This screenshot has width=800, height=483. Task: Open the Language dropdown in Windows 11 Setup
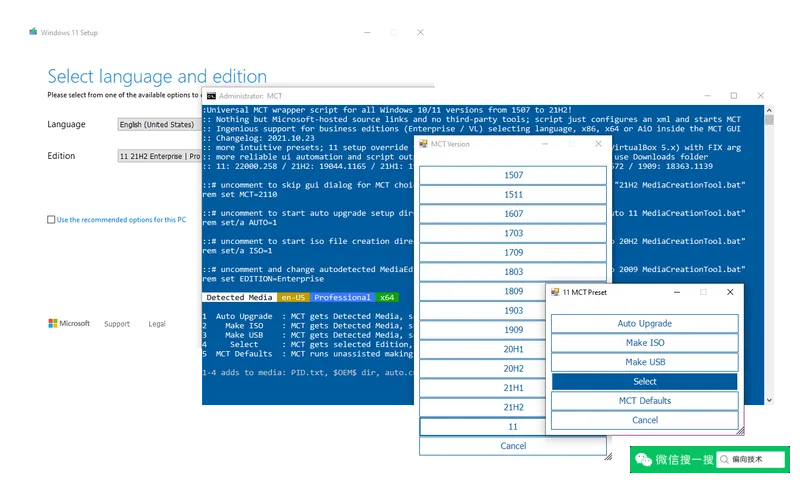[159, 124]
